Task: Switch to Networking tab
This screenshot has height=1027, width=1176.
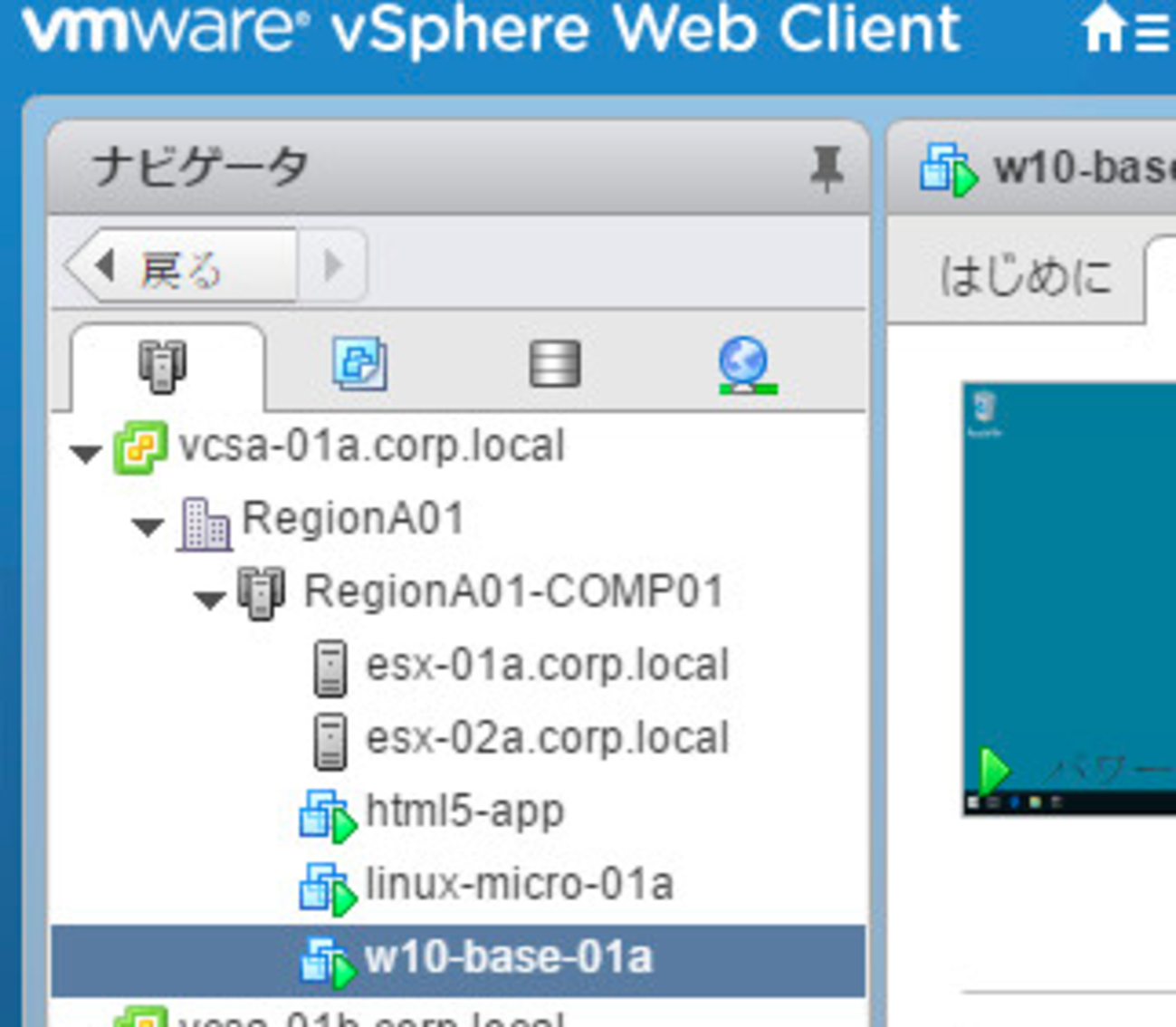Action: (x=747, y=366)
